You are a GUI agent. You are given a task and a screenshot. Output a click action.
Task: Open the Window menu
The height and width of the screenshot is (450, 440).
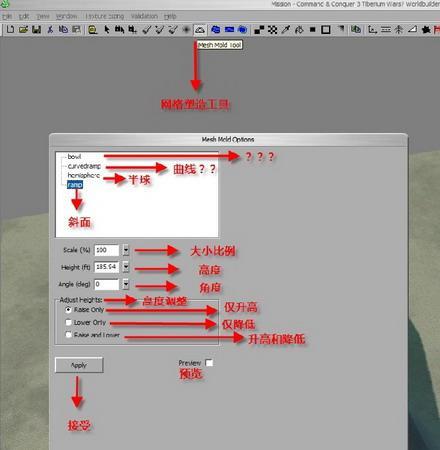point(66,16)
